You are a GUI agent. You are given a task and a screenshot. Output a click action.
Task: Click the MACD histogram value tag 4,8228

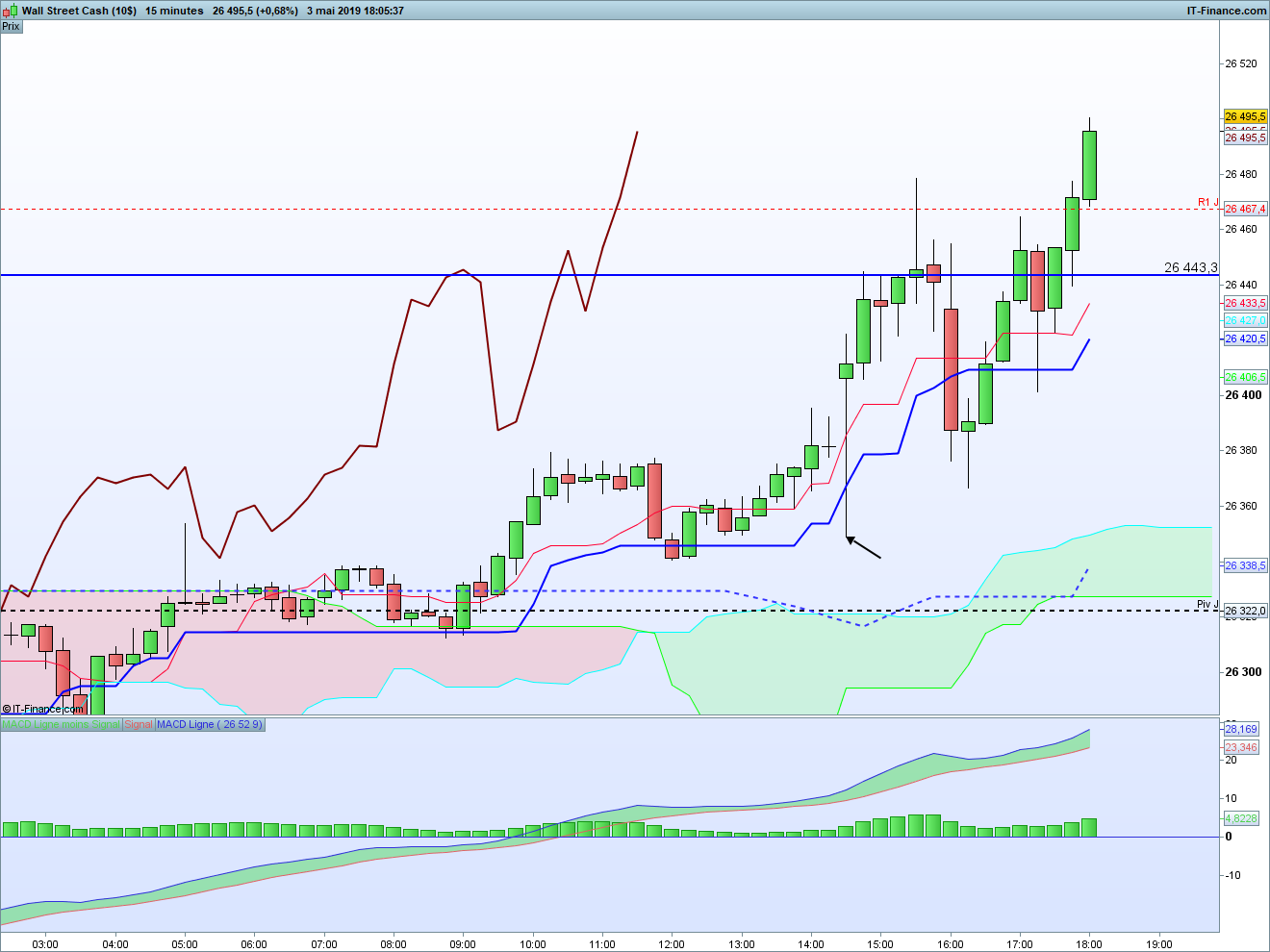tap(1240, 818)
